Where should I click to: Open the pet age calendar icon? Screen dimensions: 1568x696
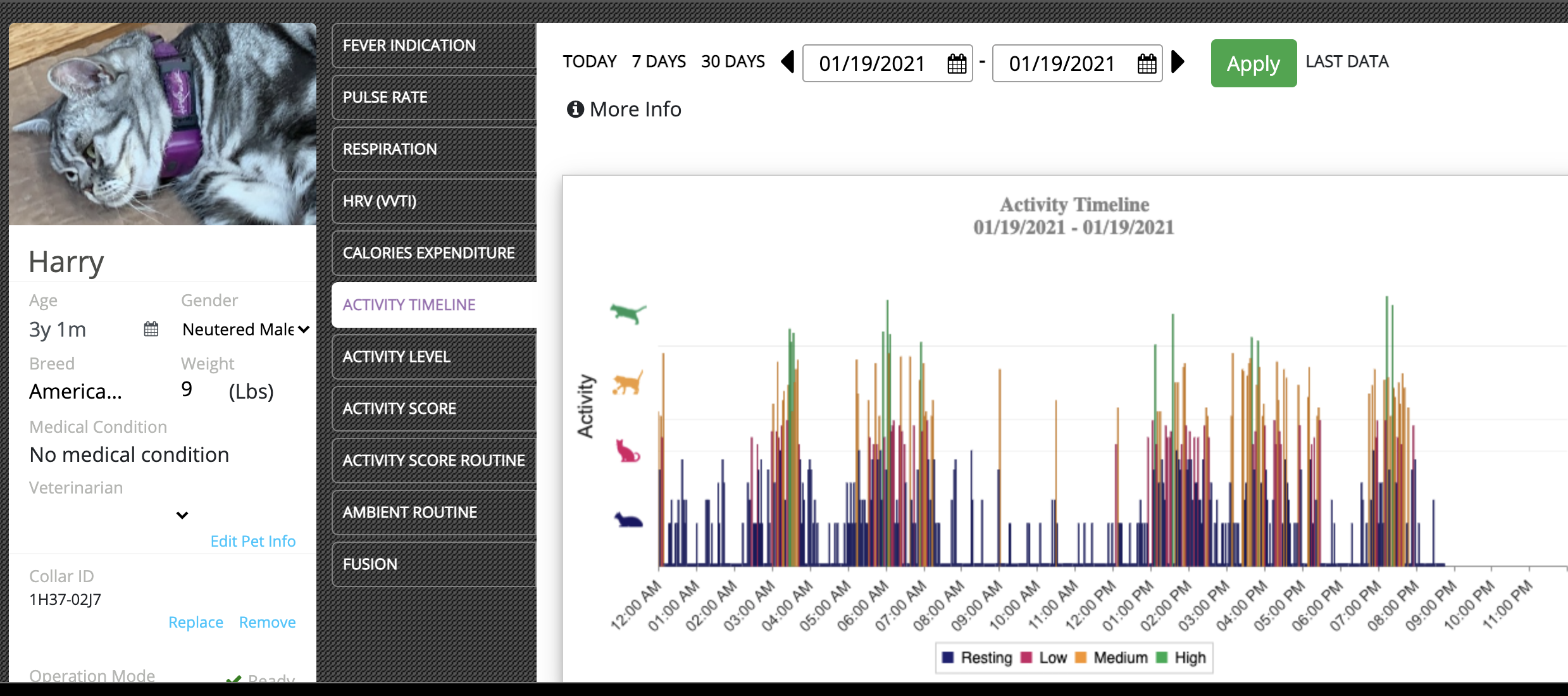(151, 329)
